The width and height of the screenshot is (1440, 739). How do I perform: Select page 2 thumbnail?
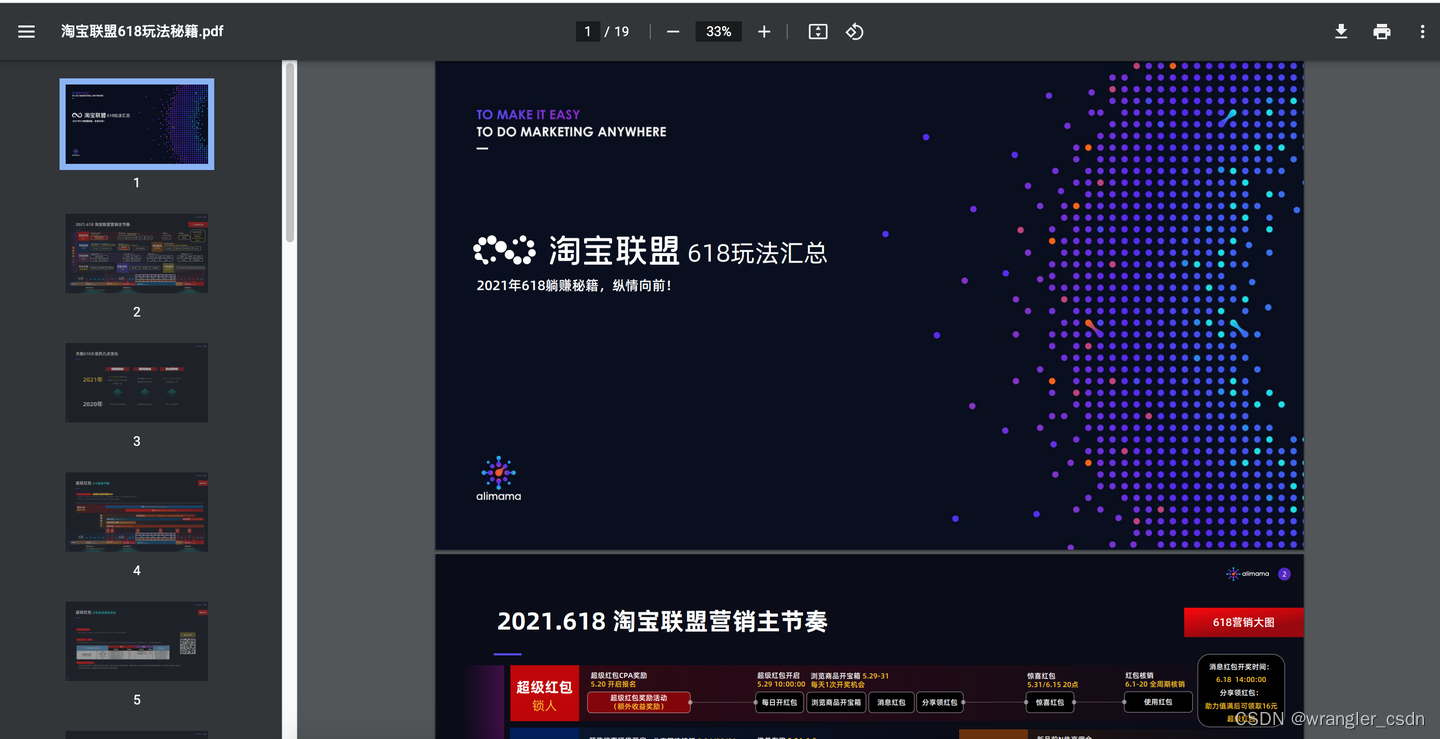pyautogui.click(x=137, y=253)
